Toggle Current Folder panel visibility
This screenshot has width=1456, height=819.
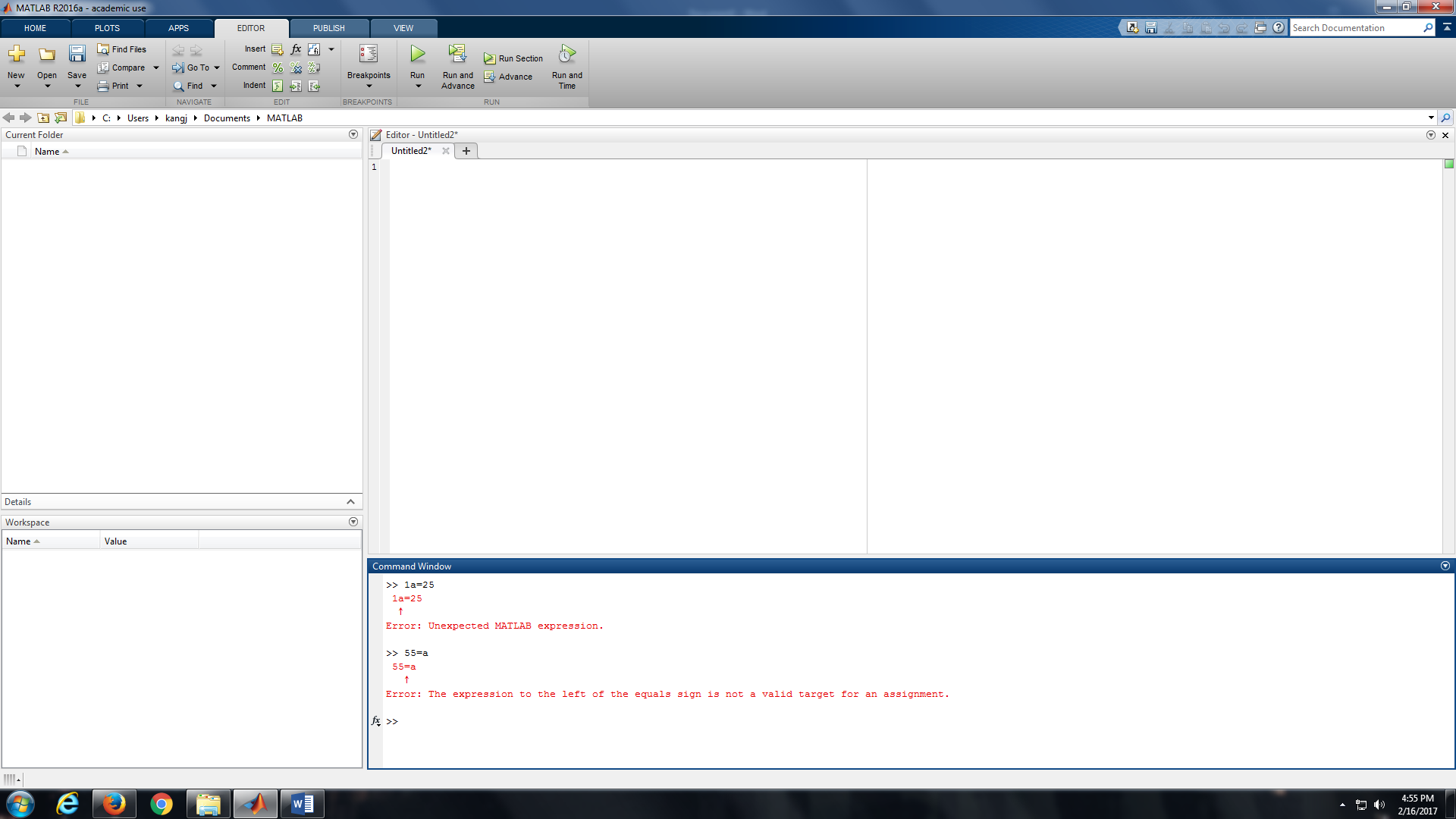[353, 134]
